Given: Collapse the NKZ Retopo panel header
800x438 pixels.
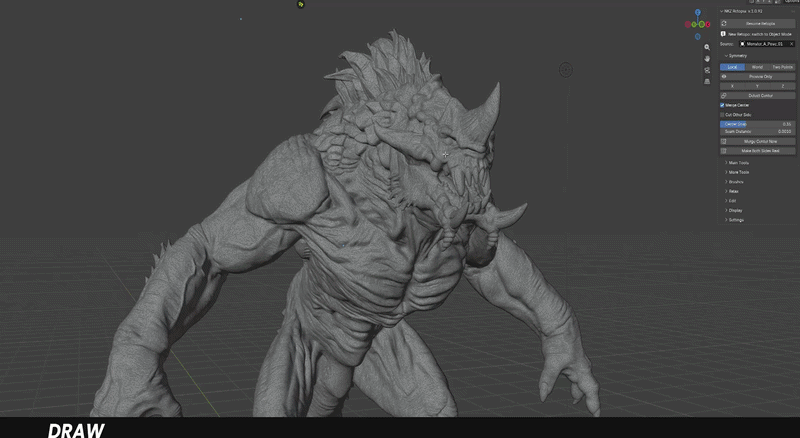Looking at the screenshot, I should (x=741, y=11).
